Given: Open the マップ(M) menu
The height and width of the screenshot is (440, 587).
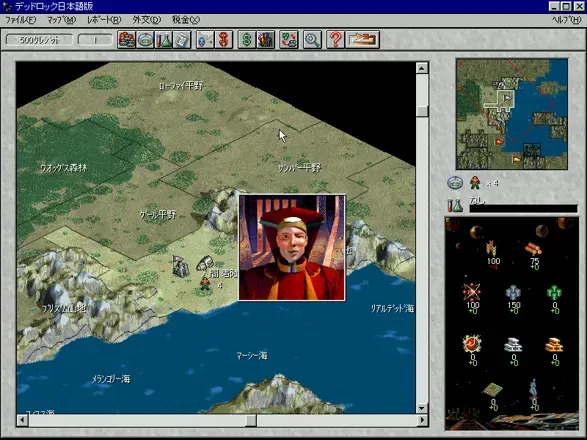Looking at the screenshot, I should (61, 19).
